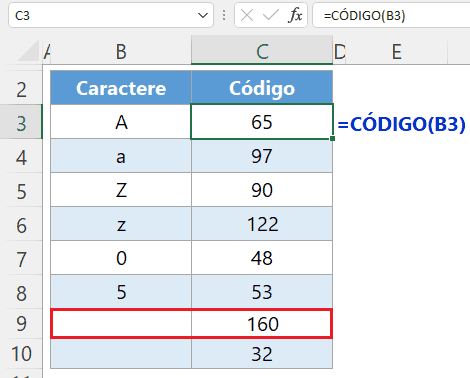Select column D header
470x378 pixels.
click(x=339, y=52)
